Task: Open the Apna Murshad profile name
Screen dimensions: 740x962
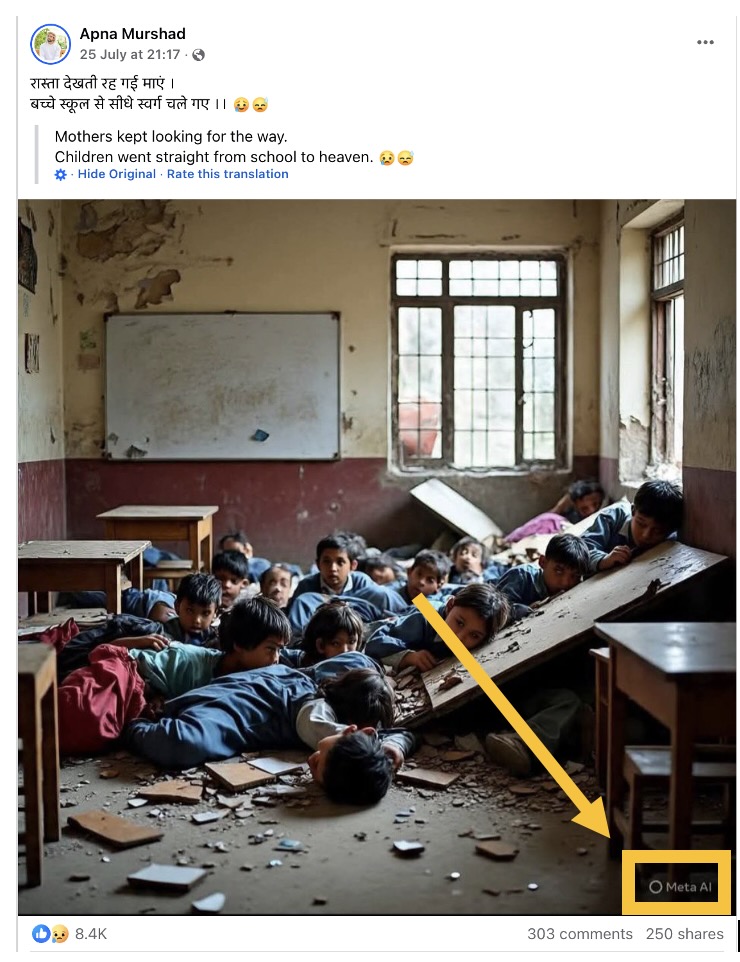Action: click(133, 34)
